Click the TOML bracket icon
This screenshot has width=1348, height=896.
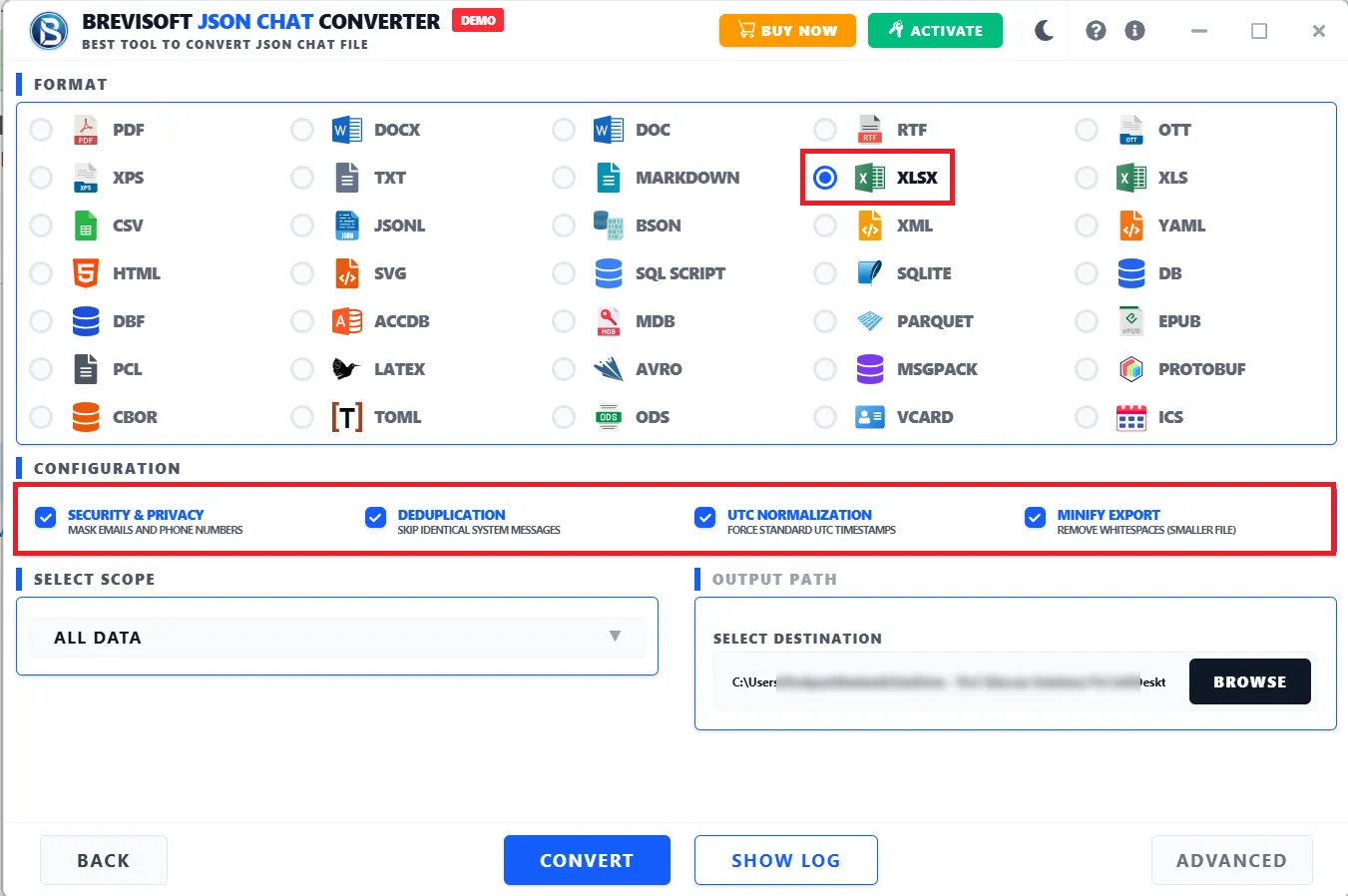tap(347, 417)
